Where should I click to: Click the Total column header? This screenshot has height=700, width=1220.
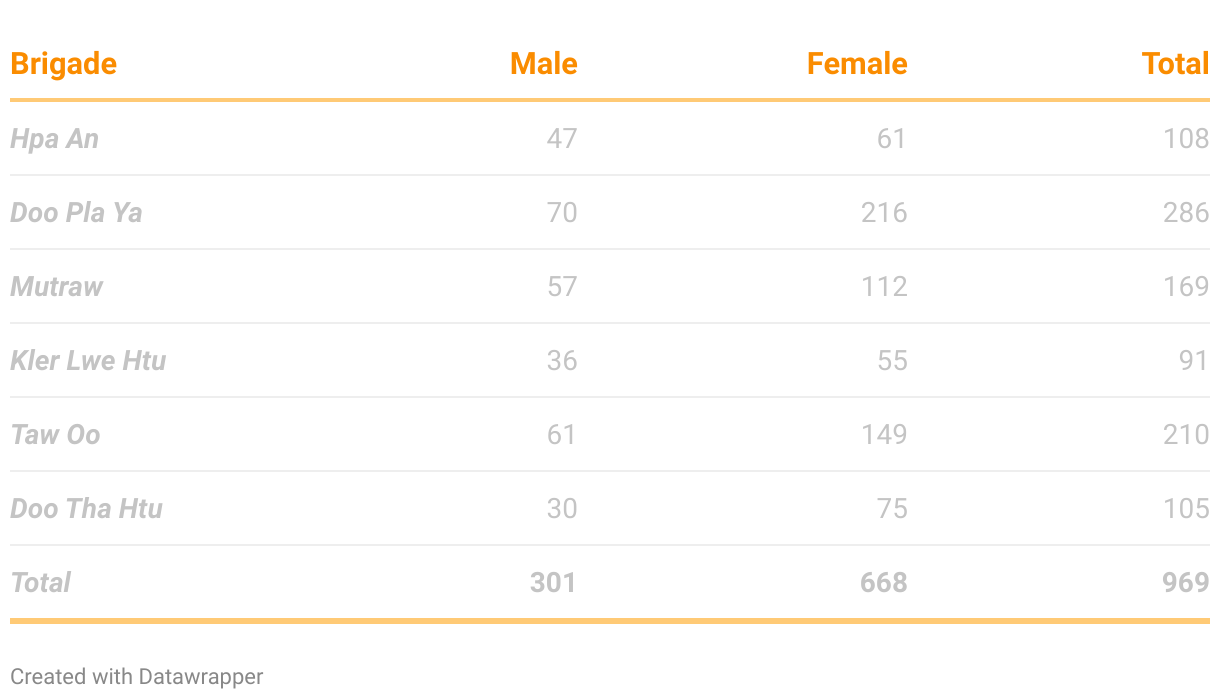1175,64
